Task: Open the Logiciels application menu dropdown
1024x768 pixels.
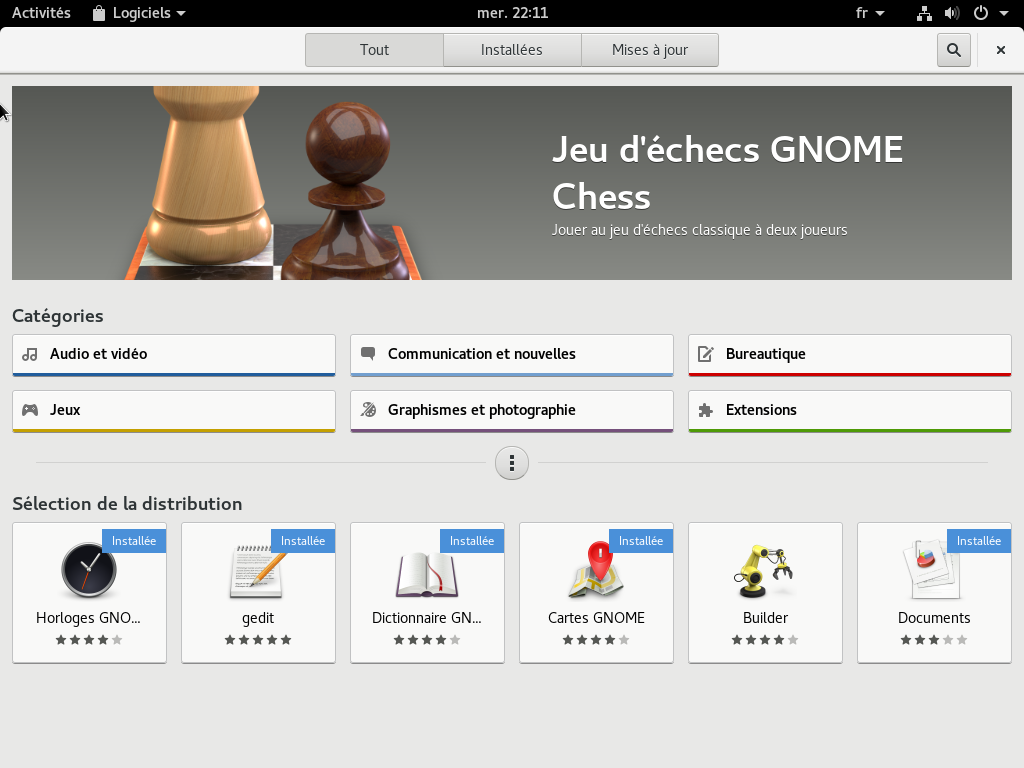Action: pyautogui.click(x=138, y=13)
